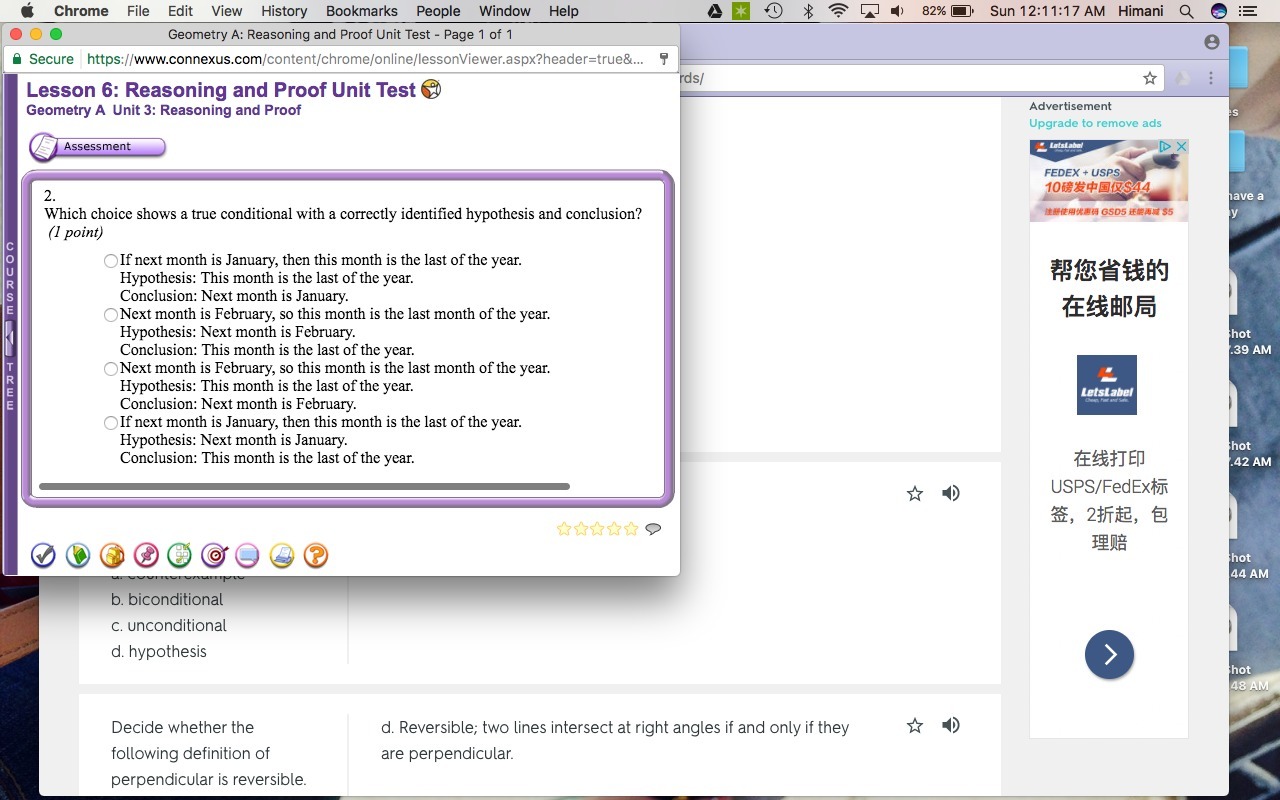This screenshot has width=1280, height=800.
Task: Select first answer with hypothesis 'This month is the last'
Action: pyautogui.click(x=111, y=261)
